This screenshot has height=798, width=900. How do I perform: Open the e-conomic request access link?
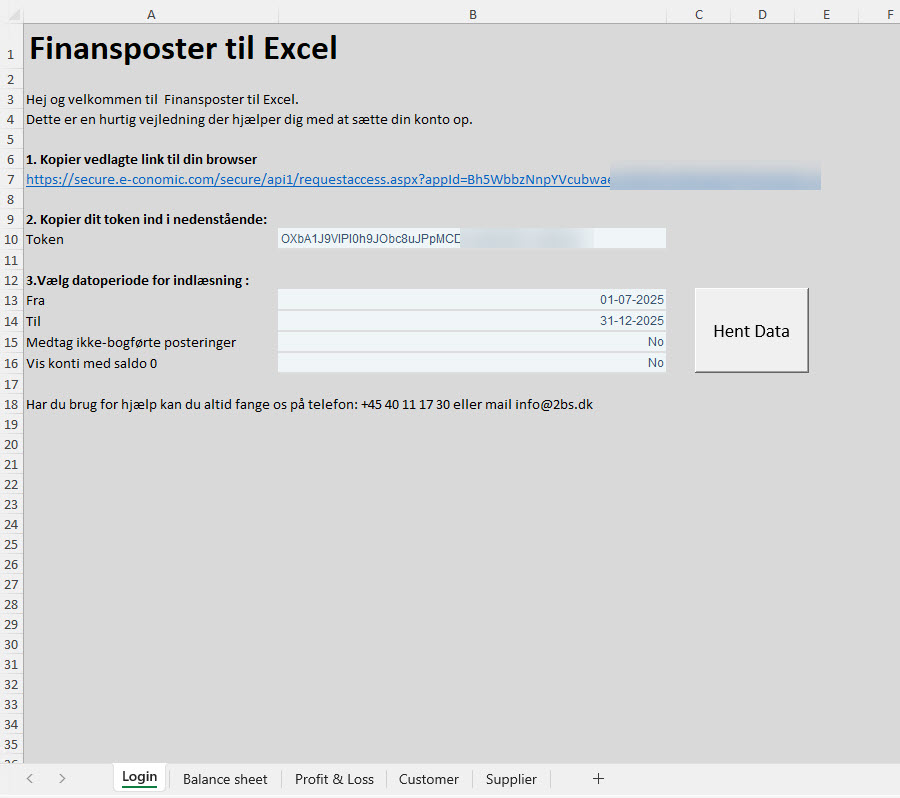(x=317, y=180)
